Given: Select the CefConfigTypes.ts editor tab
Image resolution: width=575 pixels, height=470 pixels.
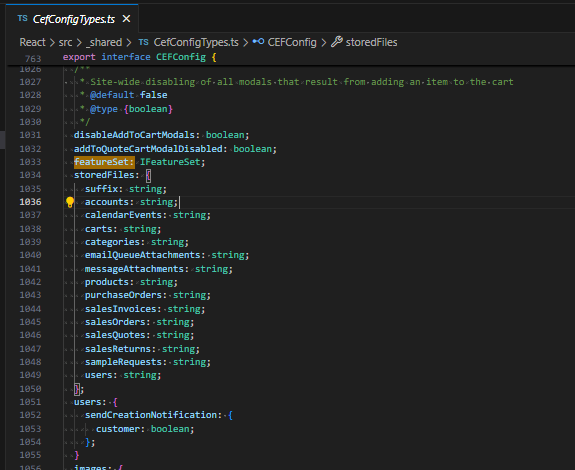Looking at the screenshot, I should 72,19.
